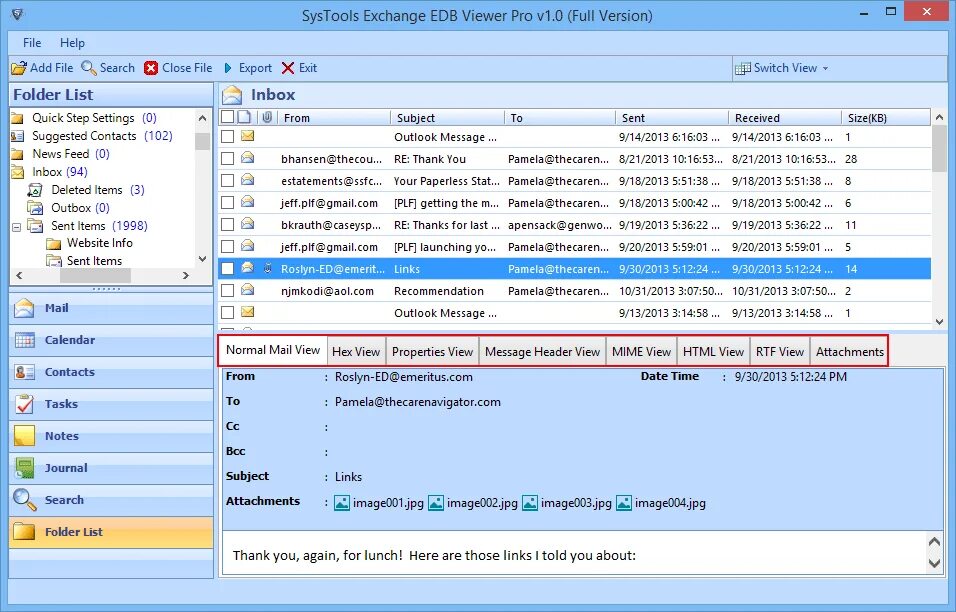Screen dimensions: 956x612
Task: Switch to the HTML View tab
Action: (x=713, y=352)
